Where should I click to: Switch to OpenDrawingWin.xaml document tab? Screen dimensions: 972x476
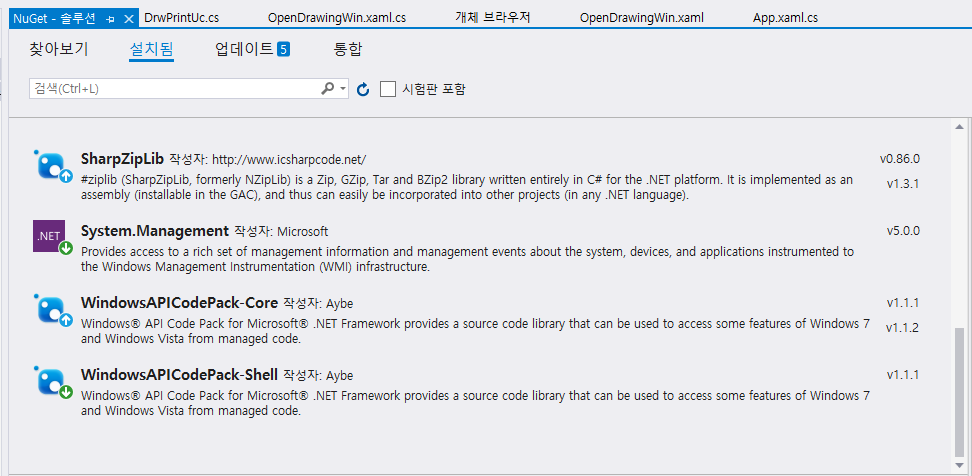(x=642, y=18)
